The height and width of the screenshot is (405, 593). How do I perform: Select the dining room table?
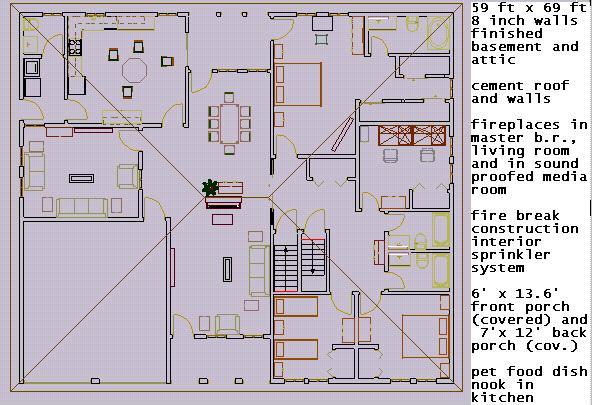(x=229, y=124)
